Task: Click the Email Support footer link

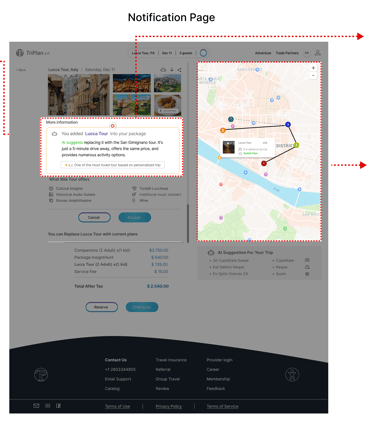Action: 118,379
